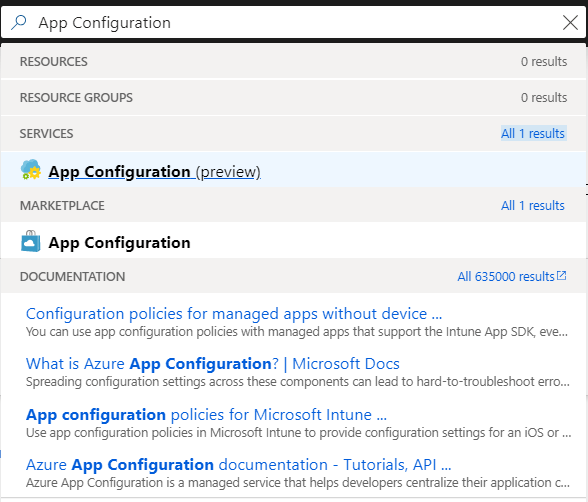Click external link icon beside 635000 results
The width and height of the screenshot is (588, 502).
(x=561, y=276)
